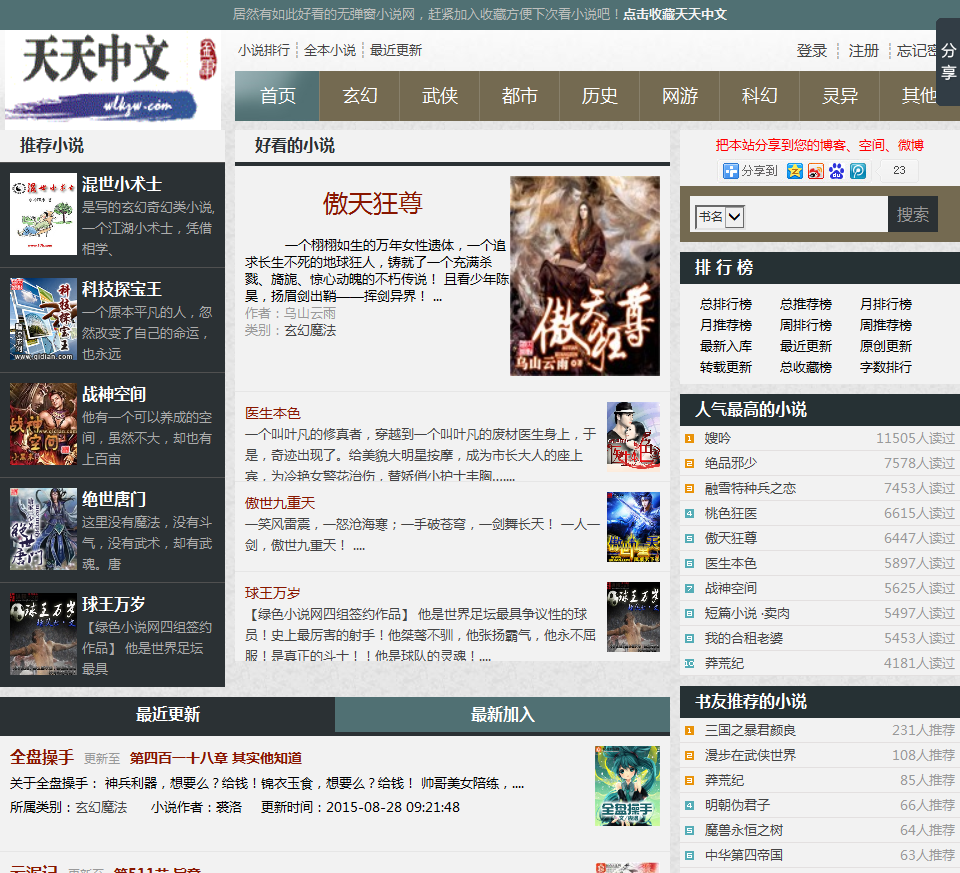Open 魔兽永恒之树 in recommended list
Viewport: 960px width, 873px height.
pyautogui.click(x=743, y=830)
